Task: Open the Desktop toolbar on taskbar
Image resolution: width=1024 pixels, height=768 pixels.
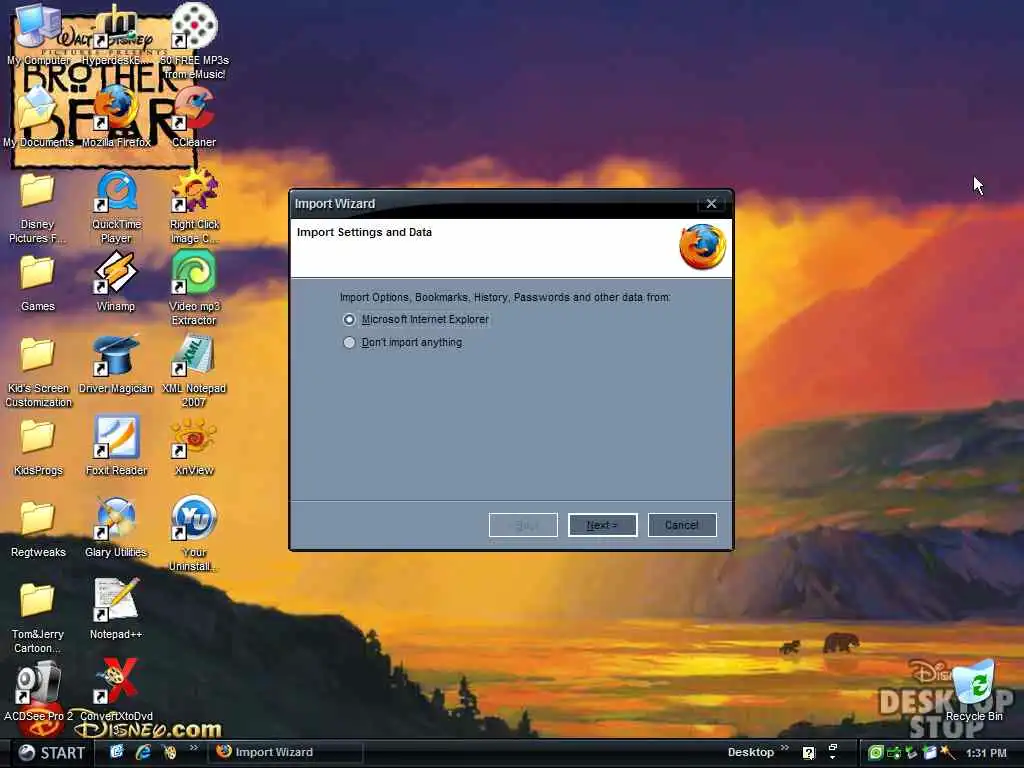Action: [x=750, y=752]
